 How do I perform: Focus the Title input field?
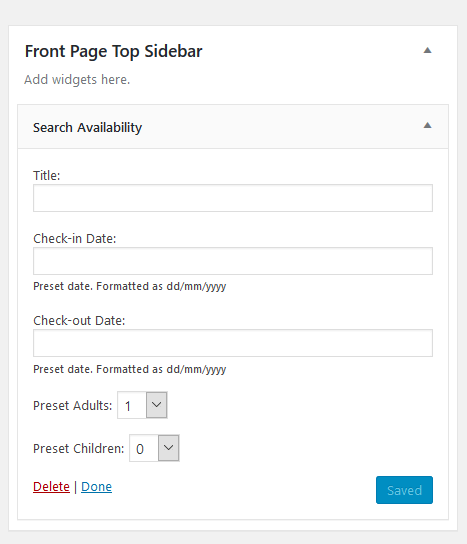[233, 198]
